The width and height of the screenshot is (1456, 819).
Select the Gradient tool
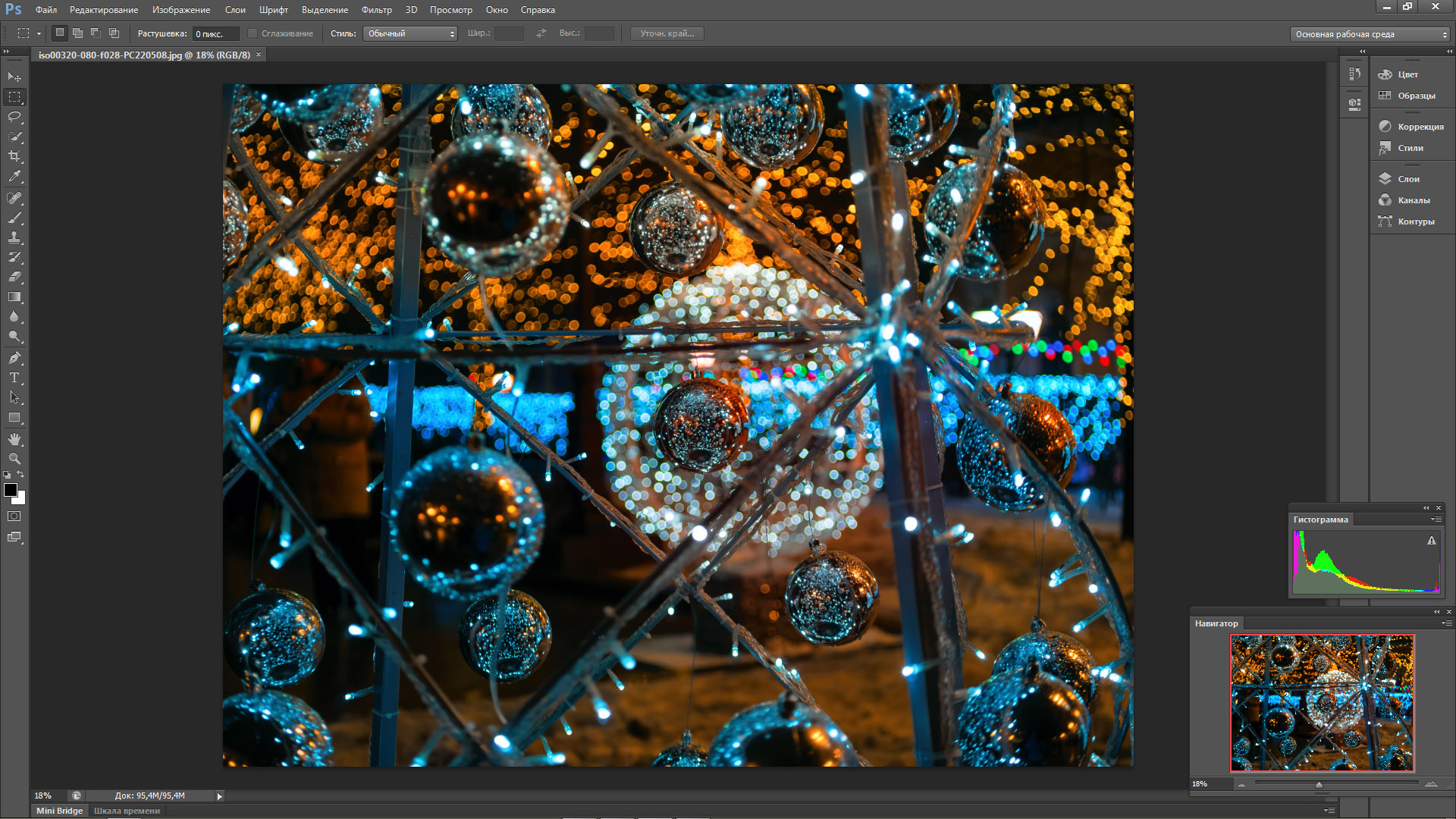coord(14,297)
